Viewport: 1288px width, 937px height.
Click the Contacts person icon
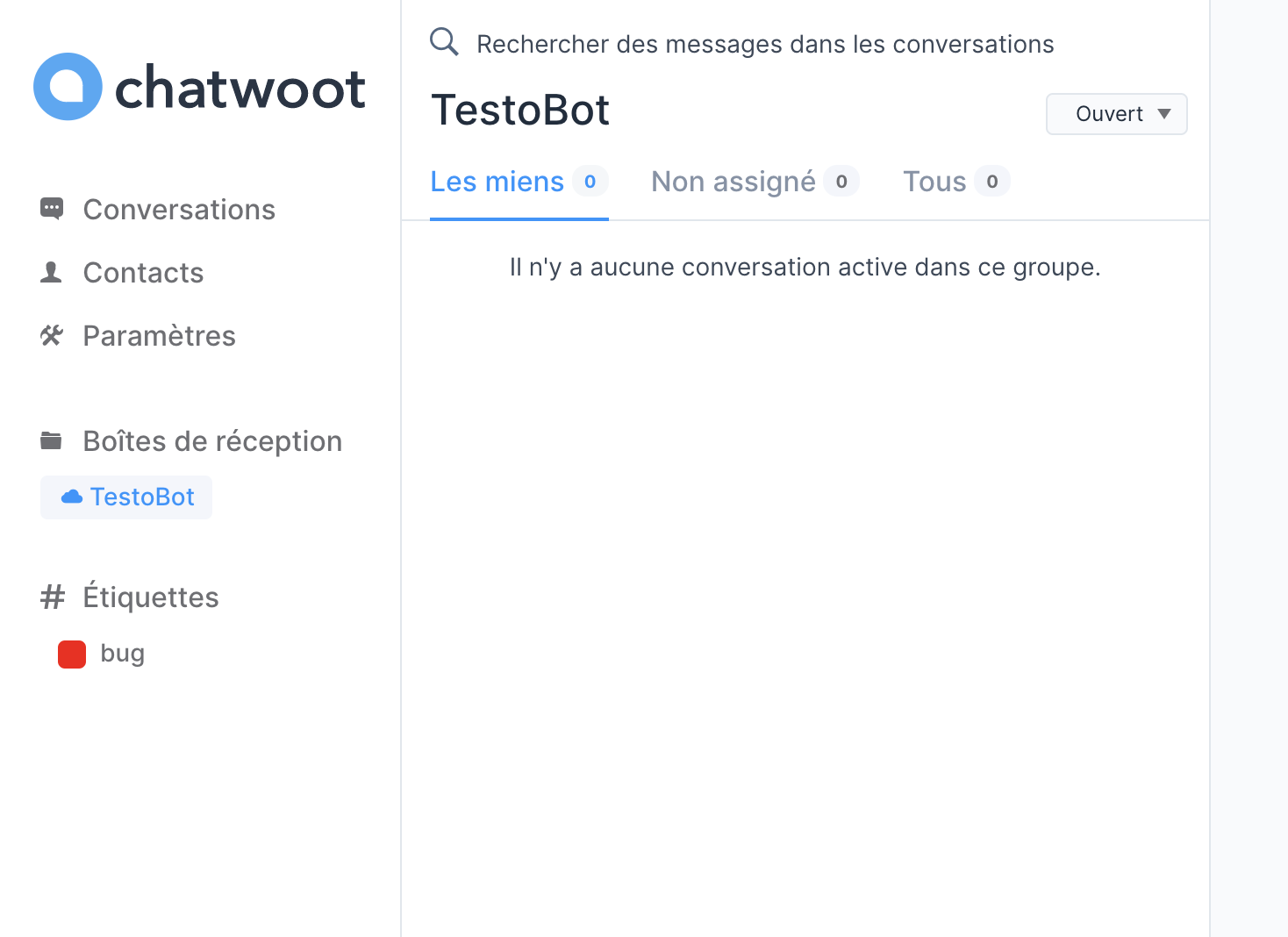pos(52,272)
